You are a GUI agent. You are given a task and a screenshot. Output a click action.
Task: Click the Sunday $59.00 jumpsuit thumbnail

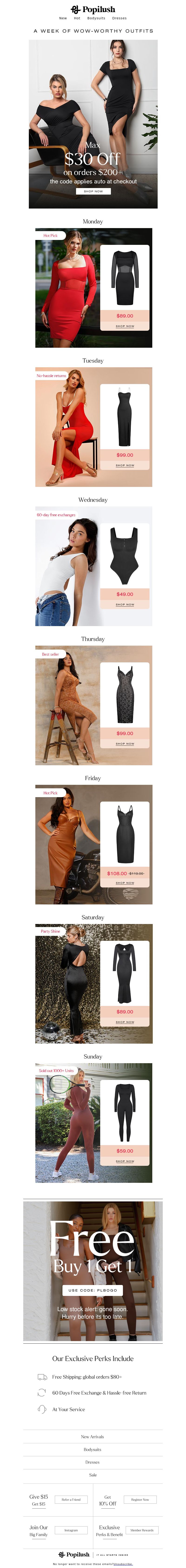(125, 1113)
